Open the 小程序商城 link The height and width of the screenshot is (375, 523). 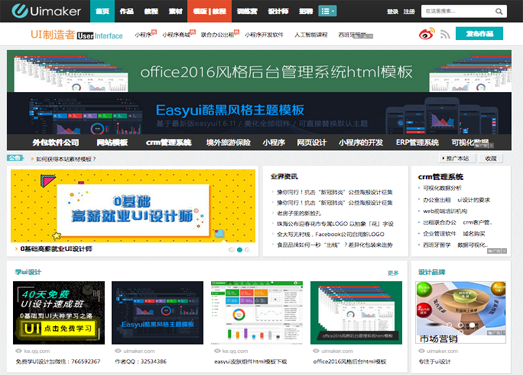tap(176, 35)
